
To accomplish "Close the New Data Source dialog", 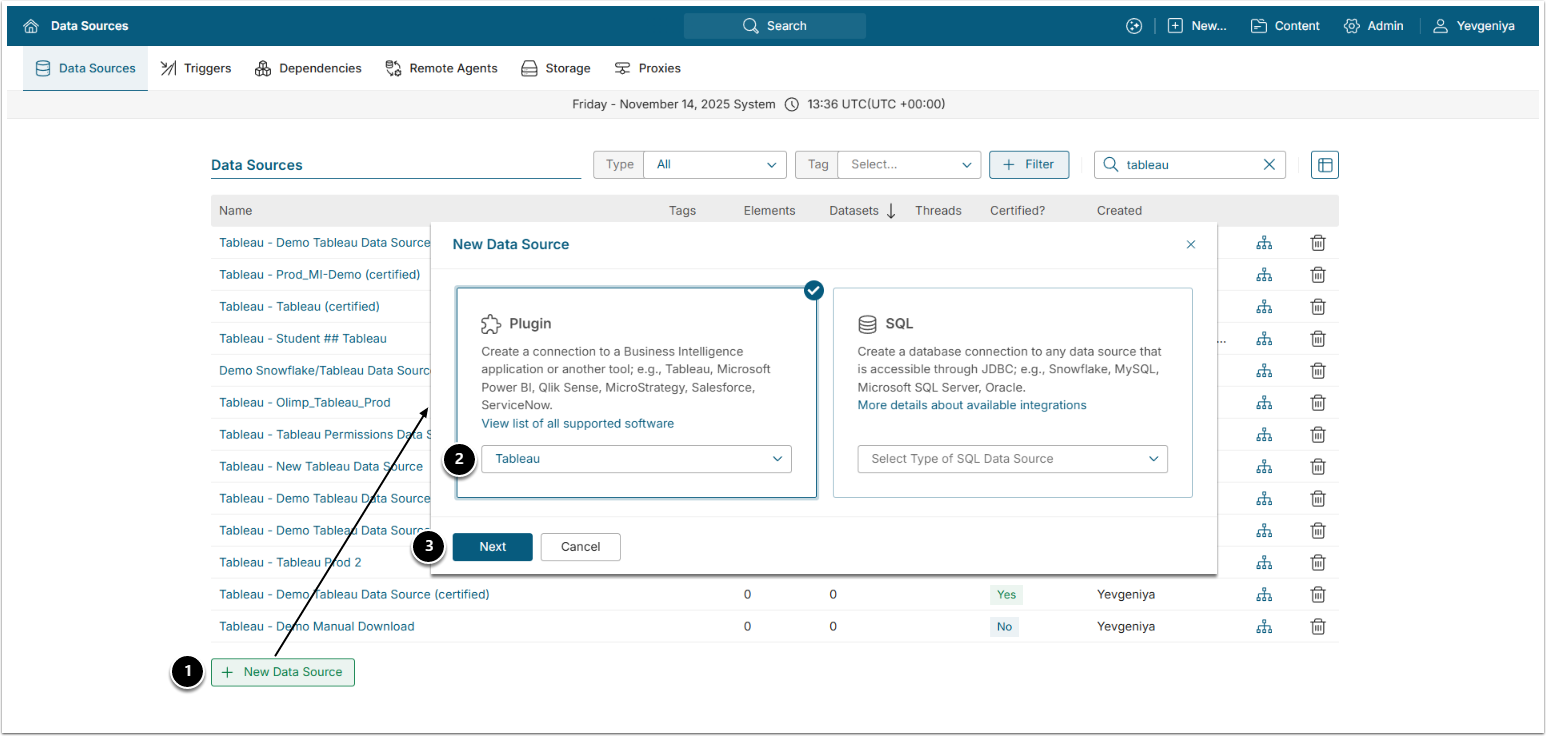I will pos(1190,244).
